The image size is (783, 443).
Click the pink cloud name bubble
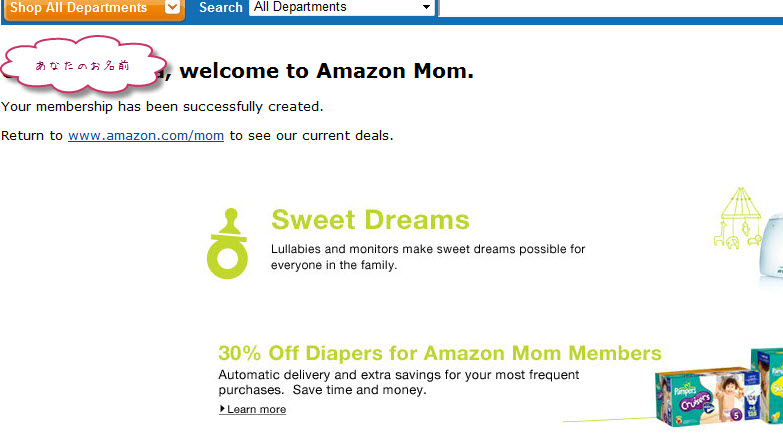coord(83,64)
